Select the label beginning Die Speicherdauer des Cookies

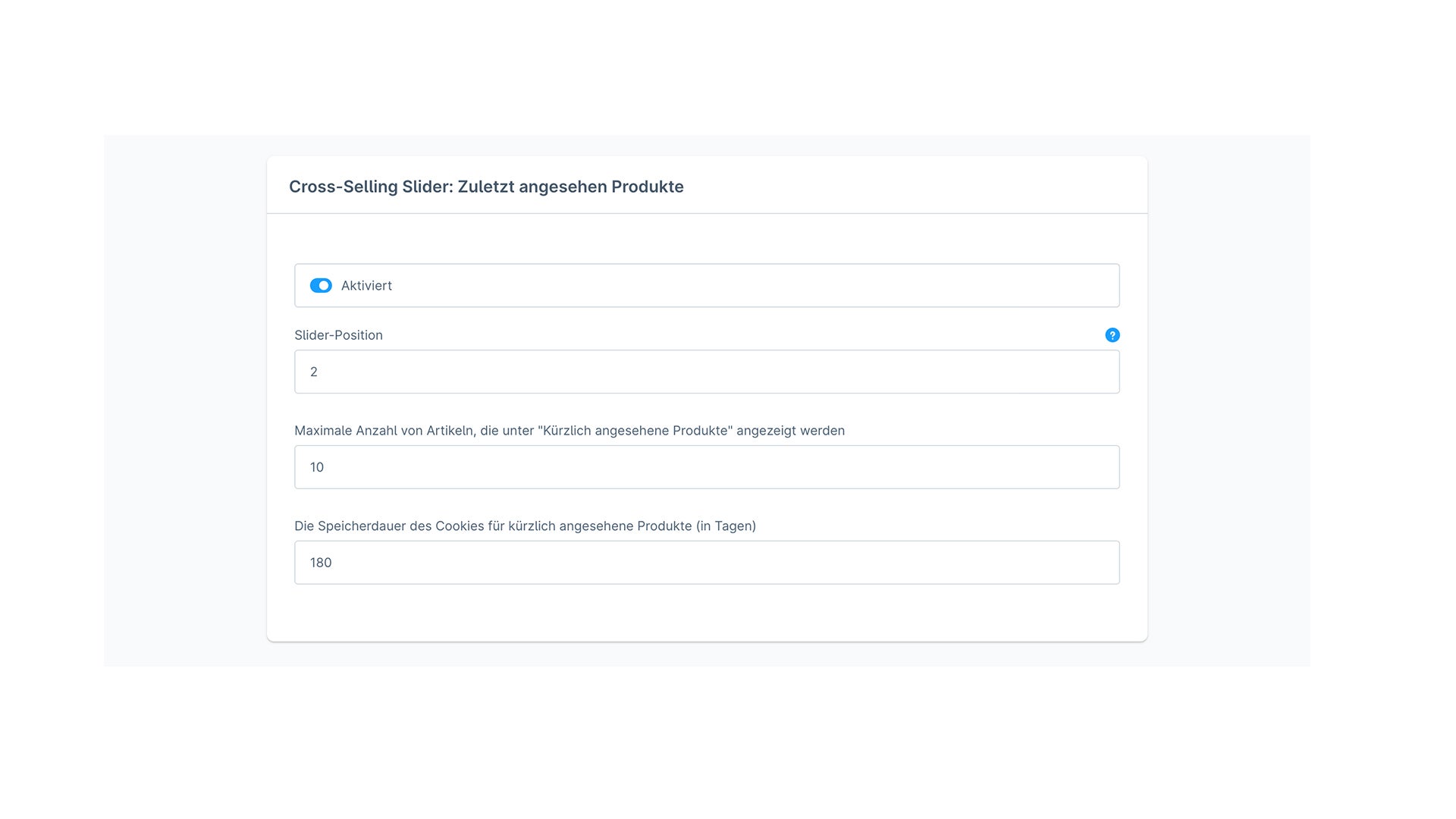[x=525, y=526]
